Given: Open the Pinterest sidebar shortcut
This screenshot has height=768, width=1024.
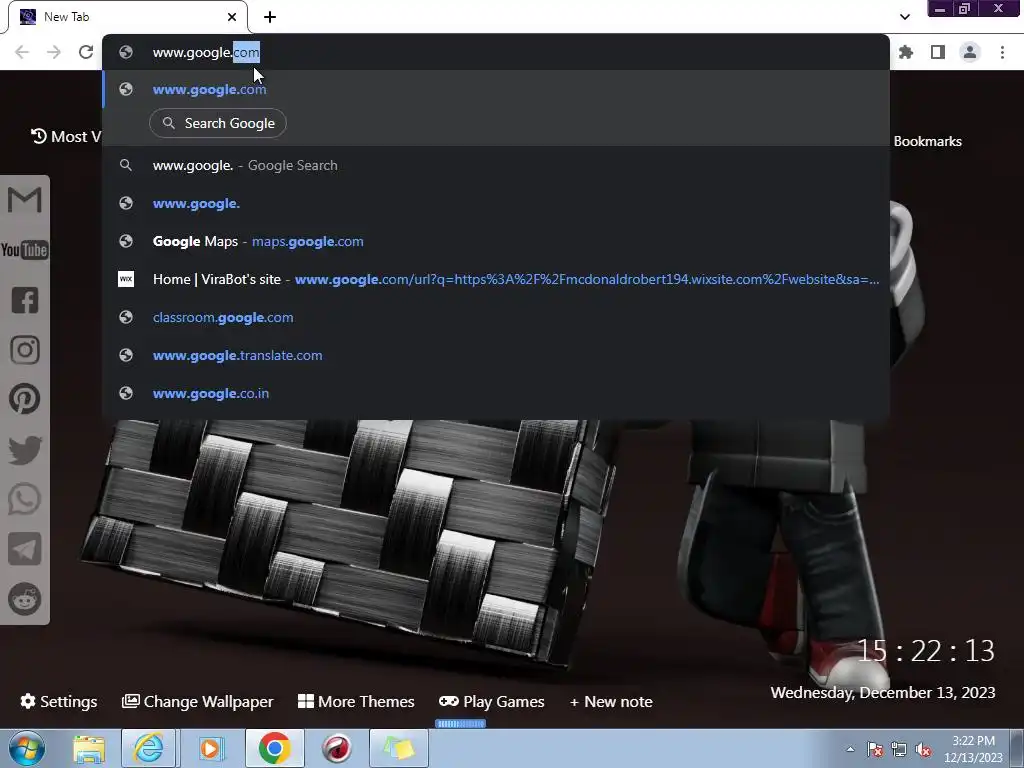Looking at the screenshot, I should point(25,399).
